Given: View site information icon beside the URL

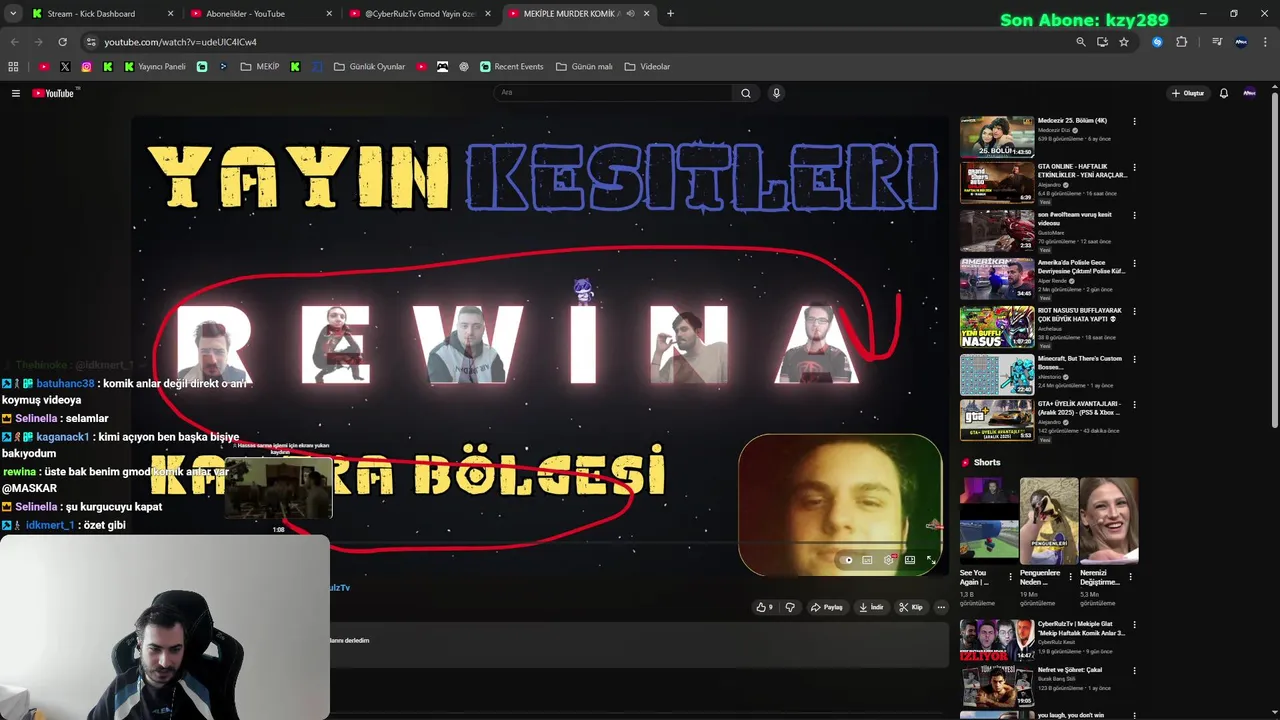Looking at the screenshot, I should [91, 42].
